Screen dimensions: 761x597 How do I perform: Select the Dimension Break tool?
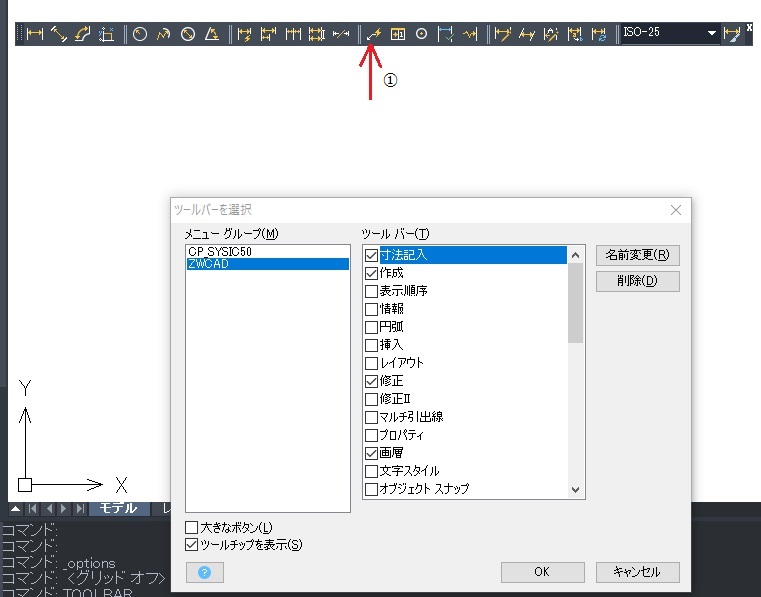coord(341,34)
